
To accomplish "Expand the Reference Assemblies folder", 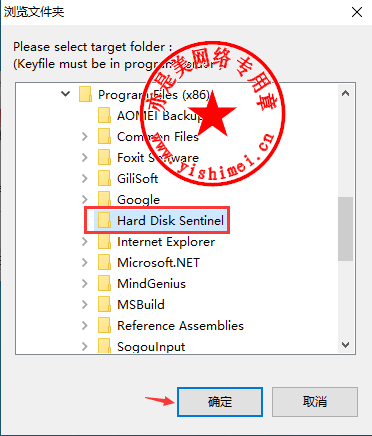I will coord(85,325).
